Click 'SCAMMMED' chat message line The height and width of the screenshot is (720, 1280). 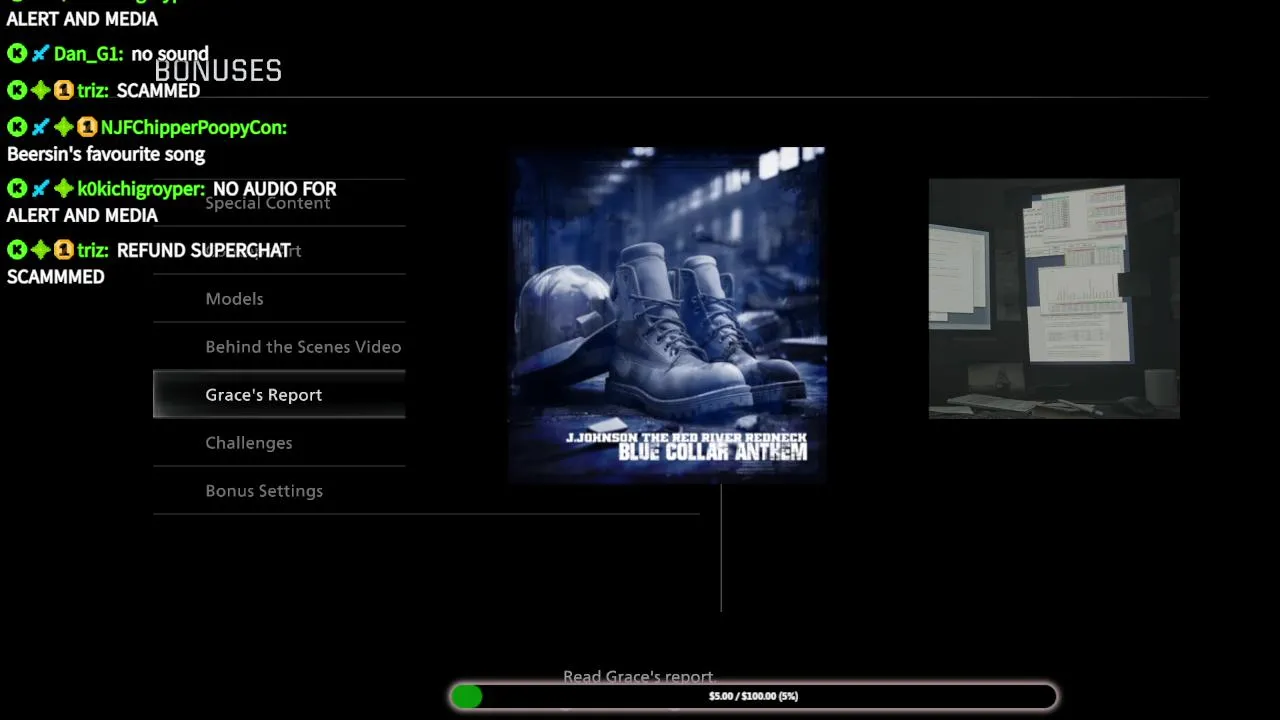pyautogui.click(x=56, y=277)
